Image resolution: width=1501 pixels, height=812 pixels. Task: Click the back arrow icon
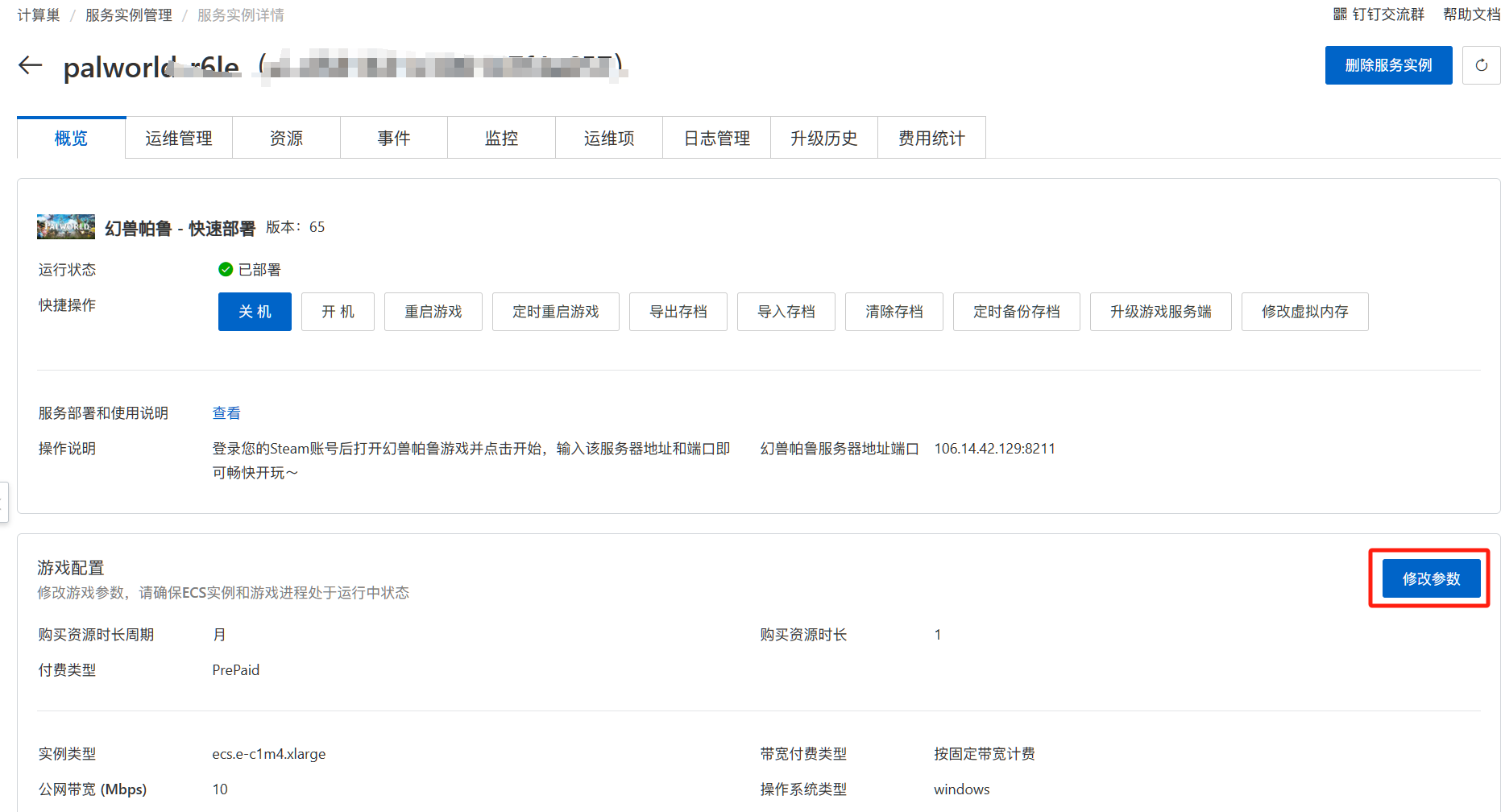pyautogui.click(x=30, y=65)
